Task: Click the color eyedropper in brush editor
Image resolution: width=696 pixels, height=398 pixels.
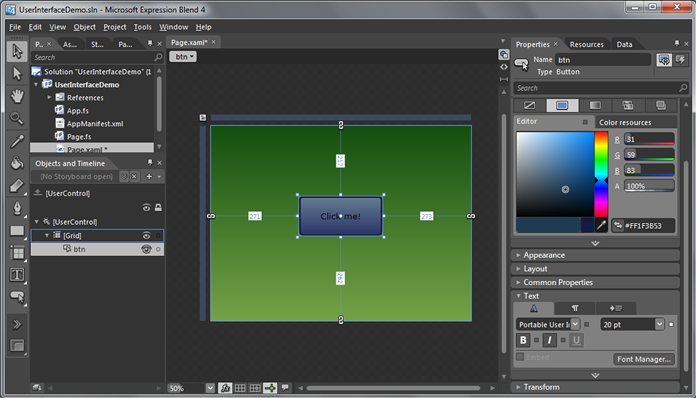Action: tap(601, 225)
